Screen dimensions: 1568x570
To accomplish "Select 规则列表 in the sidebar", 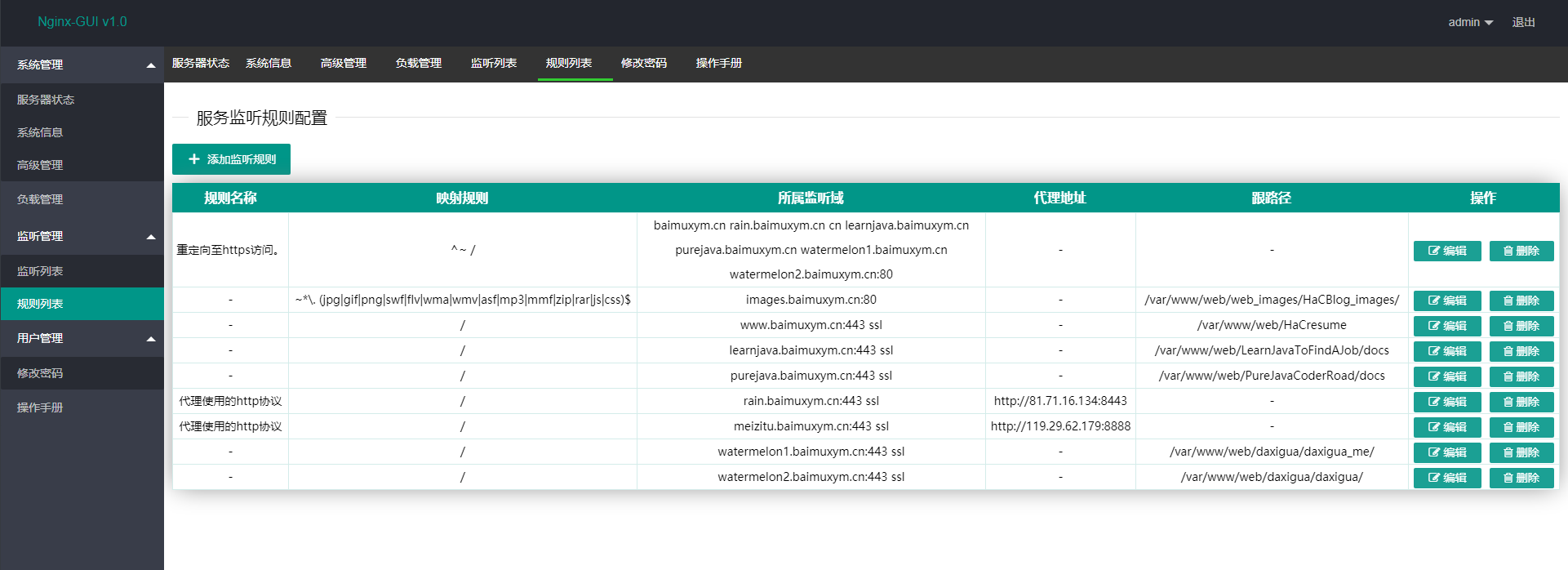I will [x=82, y=304].
